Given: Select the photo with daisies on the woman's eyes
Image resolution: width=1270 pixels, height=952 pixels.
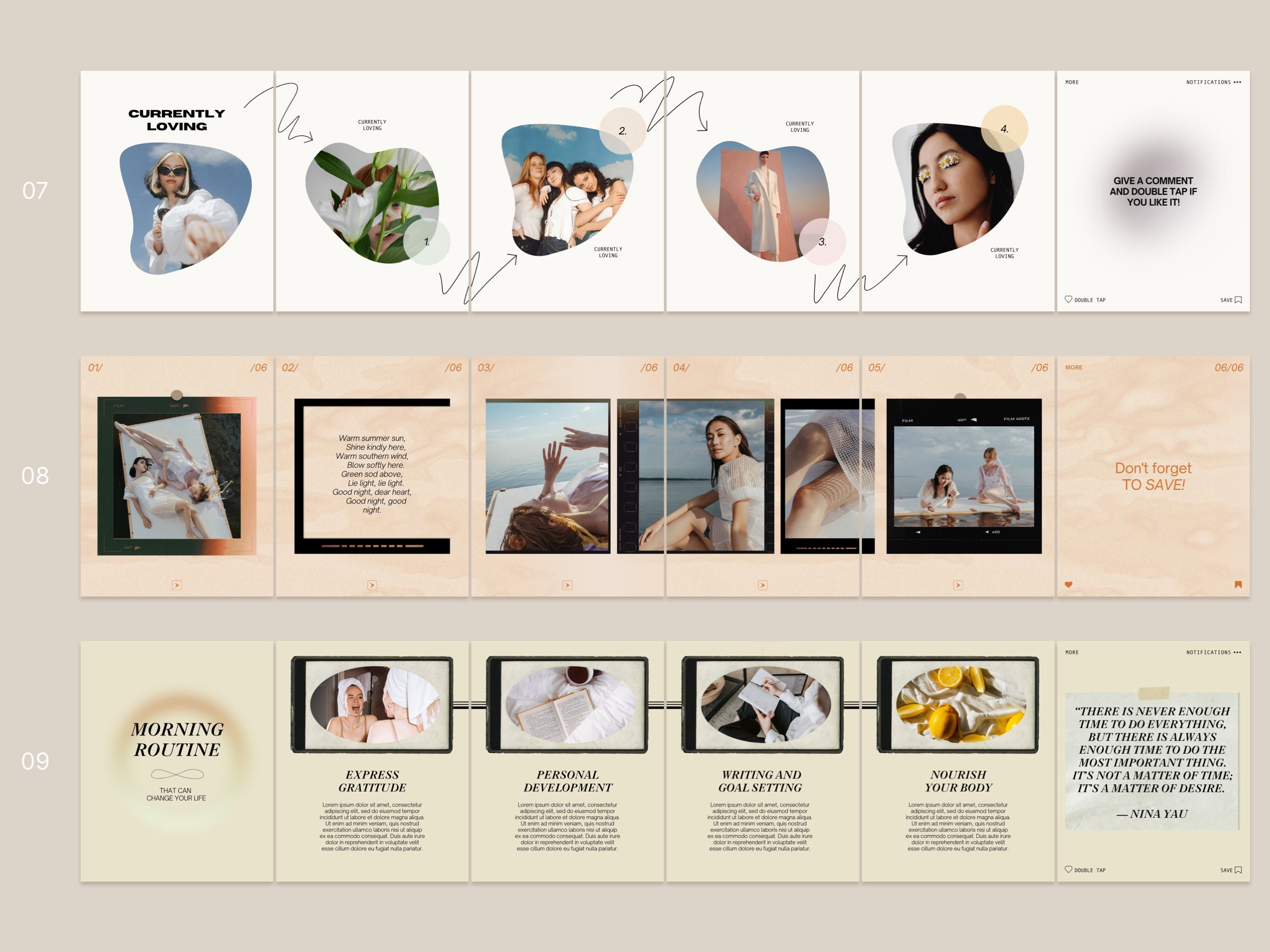Looking at the screenshot, I should (958, 189).
